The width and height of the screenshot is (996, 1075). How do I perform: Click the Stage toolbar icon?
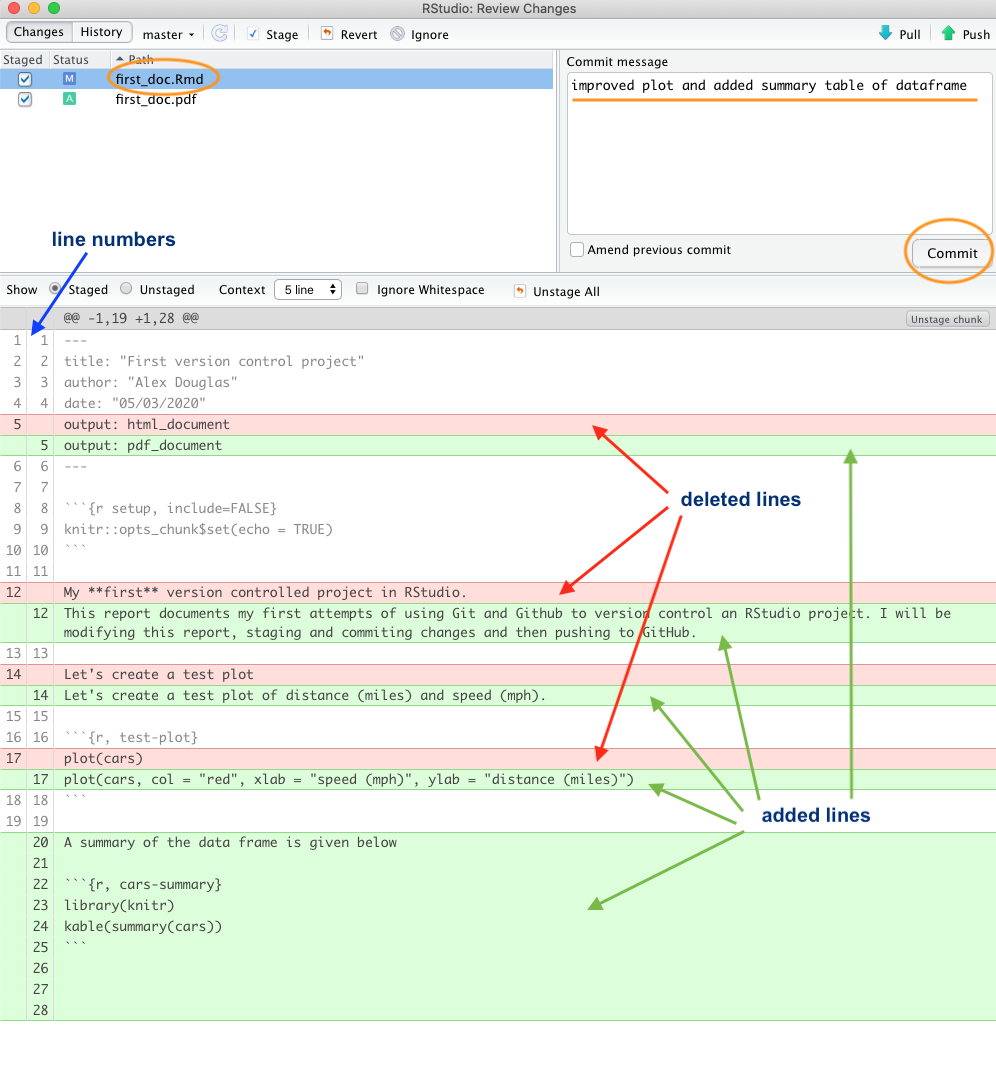[x=252, y=34]
